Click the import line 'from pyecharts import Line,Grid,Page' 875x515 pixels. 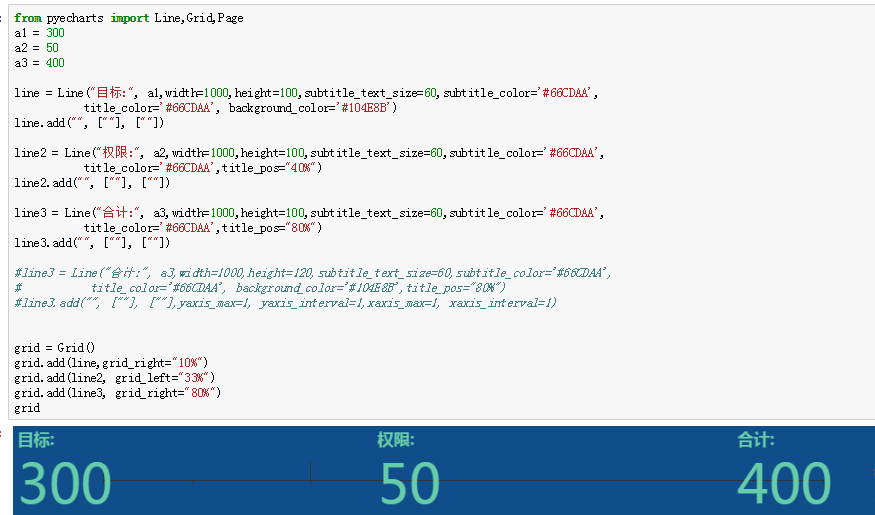point(129,18)
